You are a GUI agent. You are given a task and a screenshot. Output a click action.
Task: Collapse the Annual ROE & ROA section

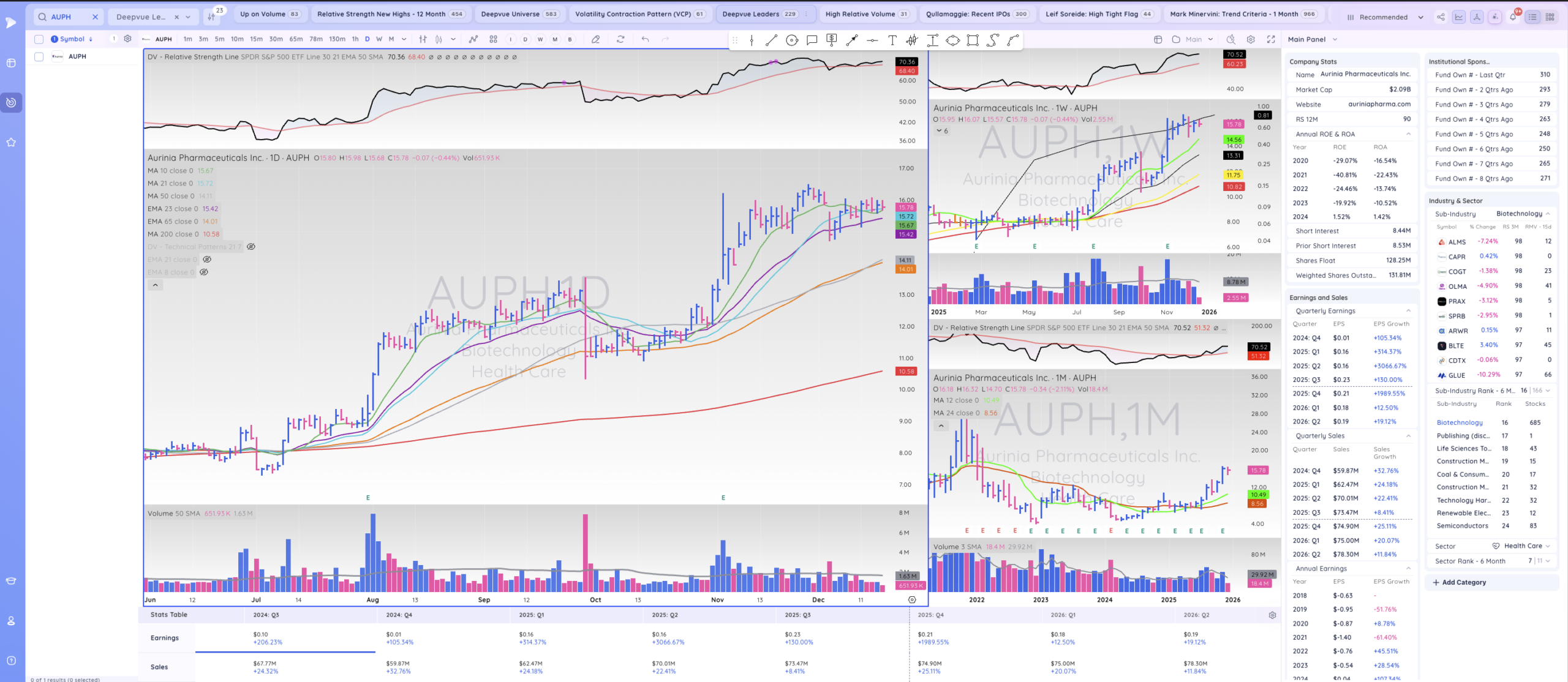[1408, 134]
